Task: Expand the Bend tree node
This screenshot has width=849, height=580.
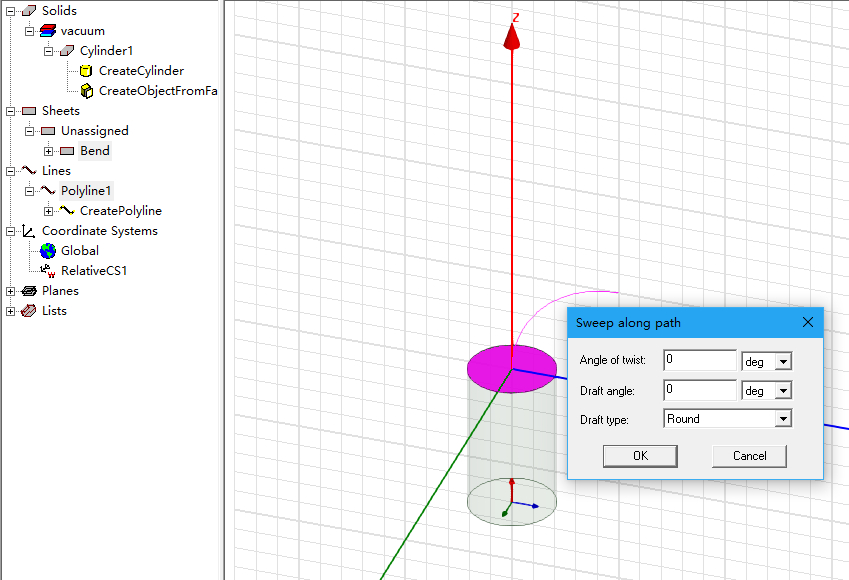Action: 48,151
